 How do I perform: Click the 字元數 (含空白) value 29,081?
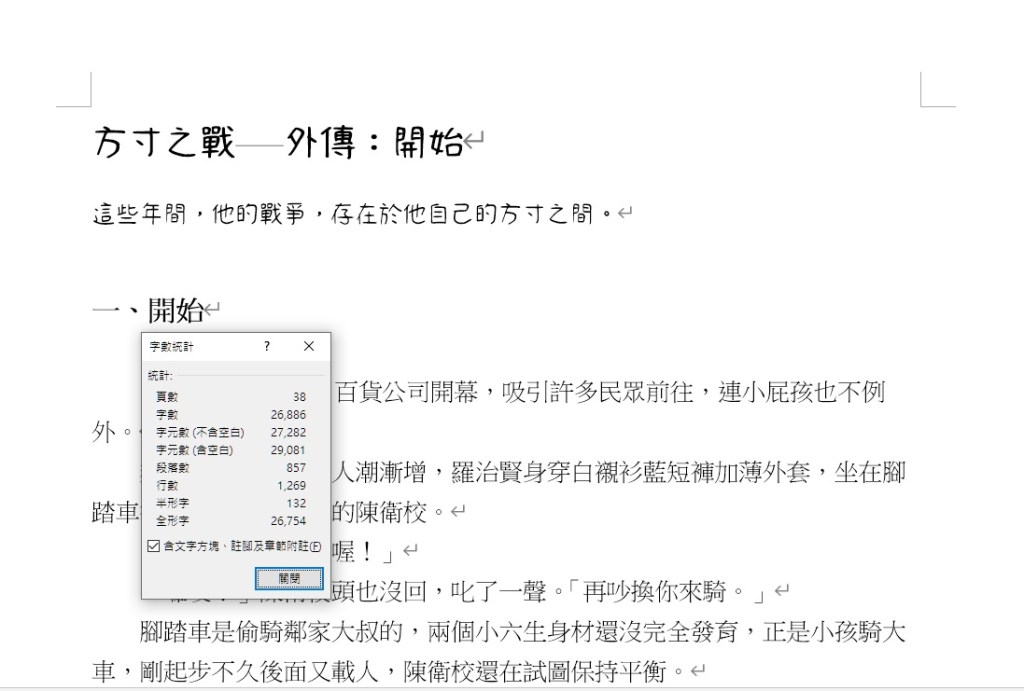coord(288,451)
